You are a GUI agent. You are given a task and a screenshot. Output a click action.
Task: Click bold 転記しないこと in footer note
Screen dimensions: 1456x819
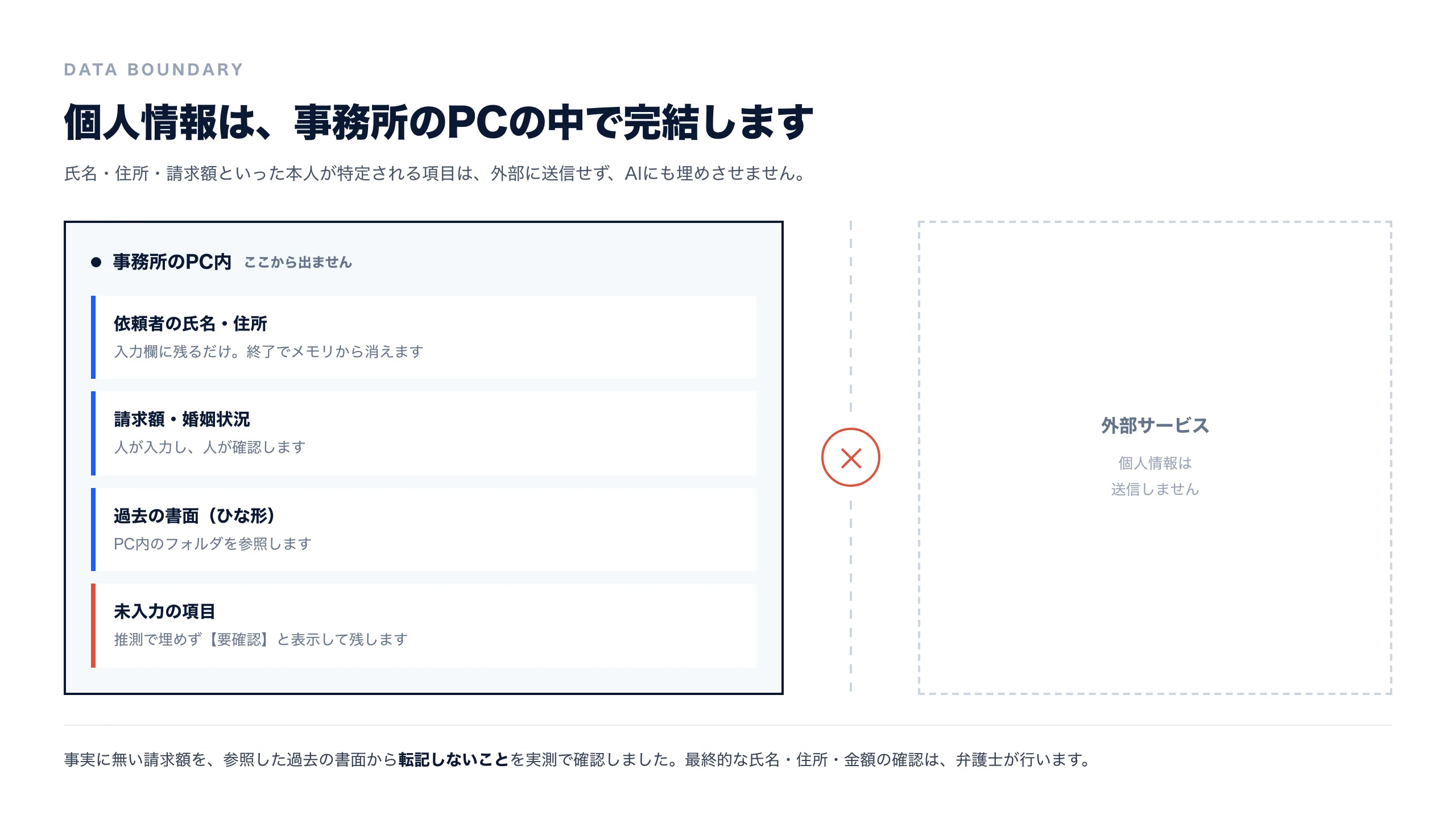[453, 759]
